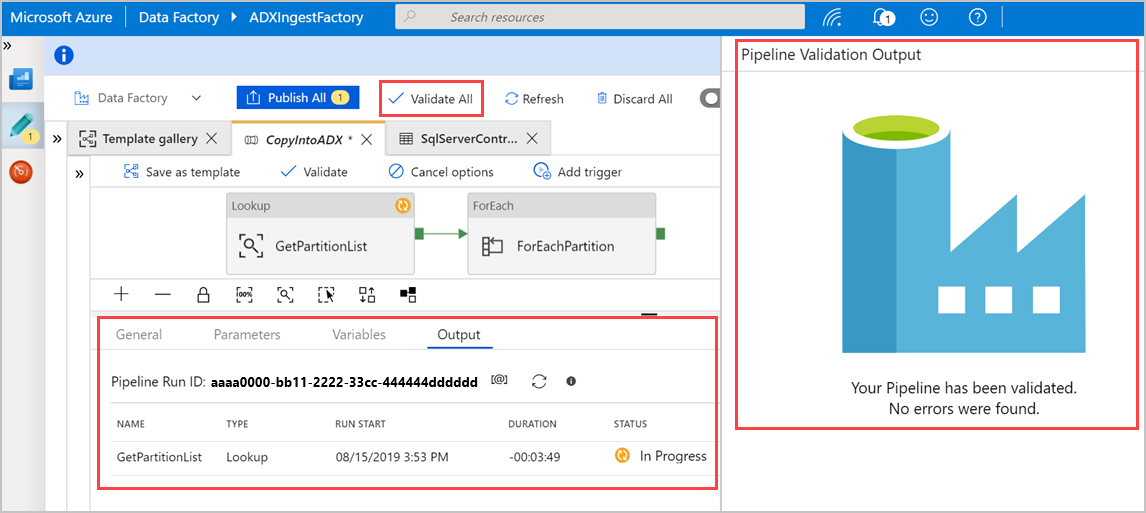Click Cancel options

441,172
